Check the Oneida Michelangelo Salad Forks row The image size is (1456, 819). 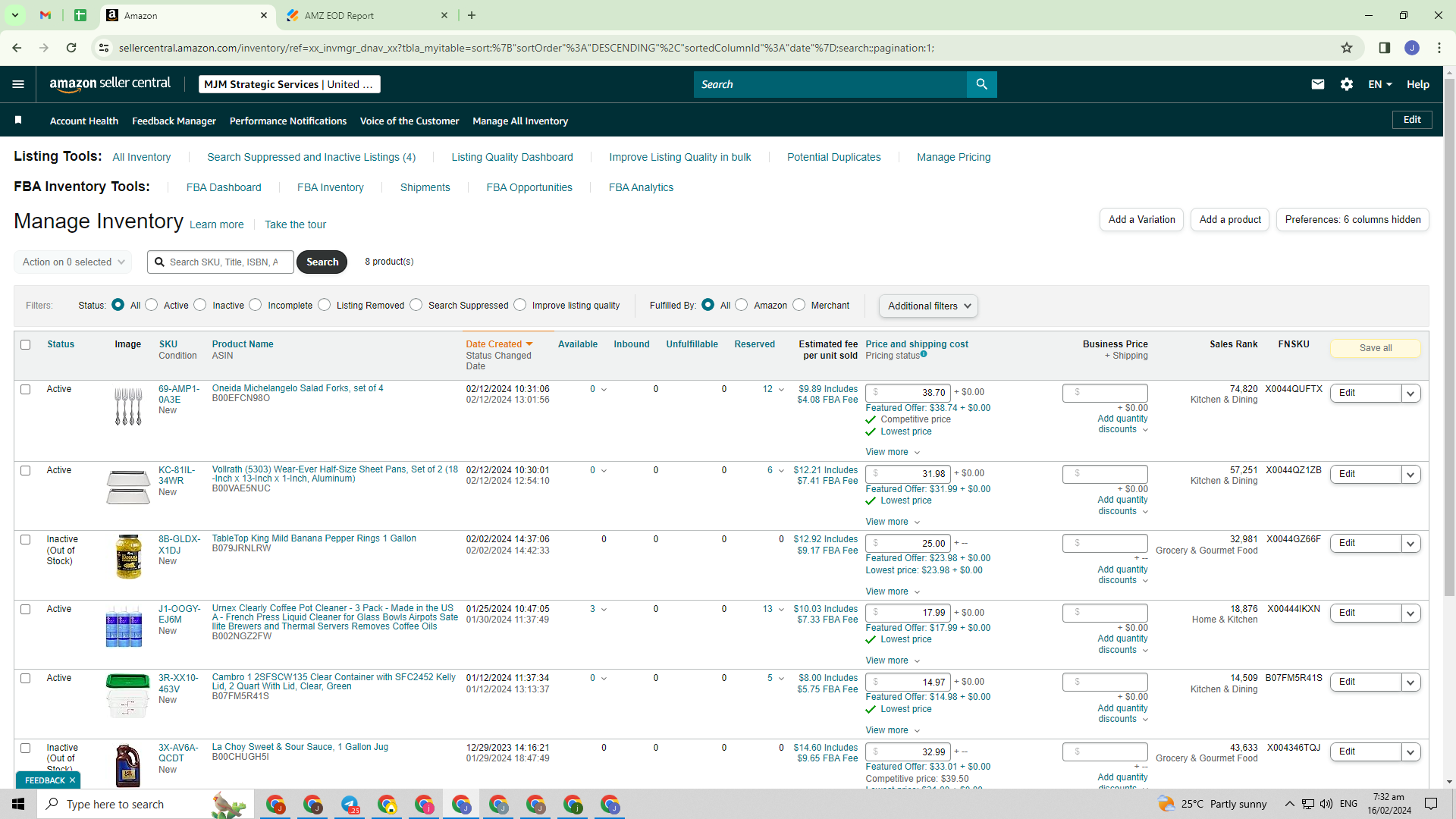(26, 389)
